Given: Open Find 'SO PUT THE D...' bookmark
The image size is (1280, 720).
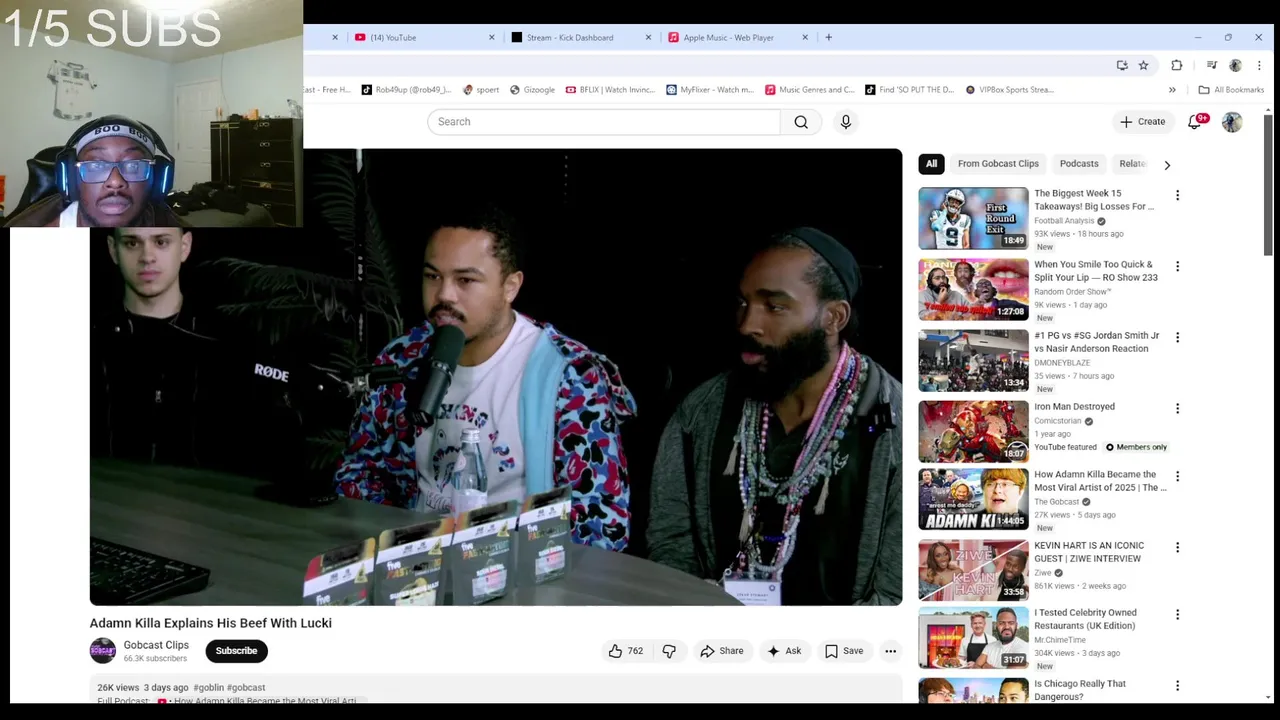Looking at the screenshot, I should (x=910, y=90).
